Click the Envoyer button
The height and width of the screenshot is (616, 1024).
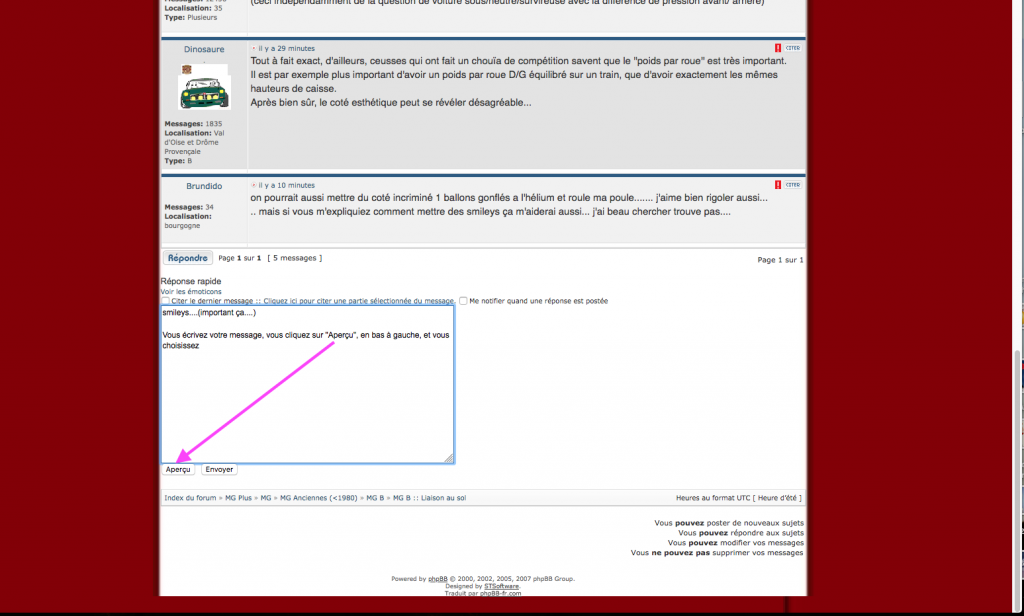(x=219, y=470)
